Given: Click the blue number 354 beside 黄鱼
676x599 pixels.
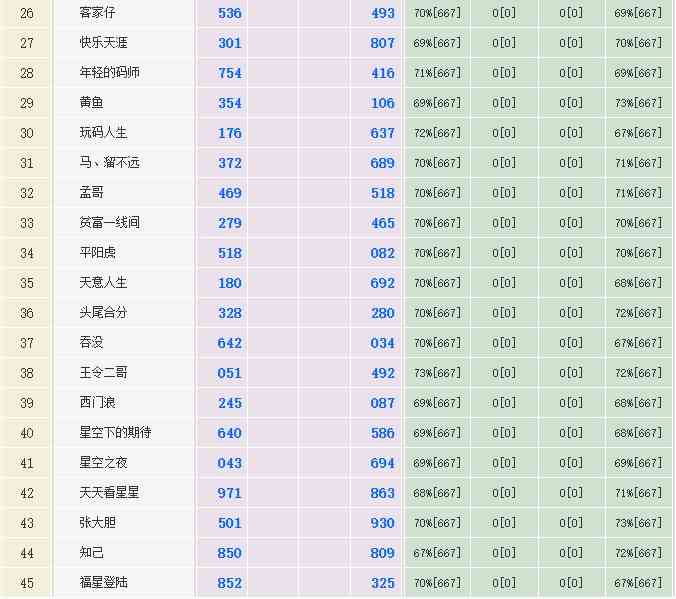Looking at the screenshot, I should [230, 103].
